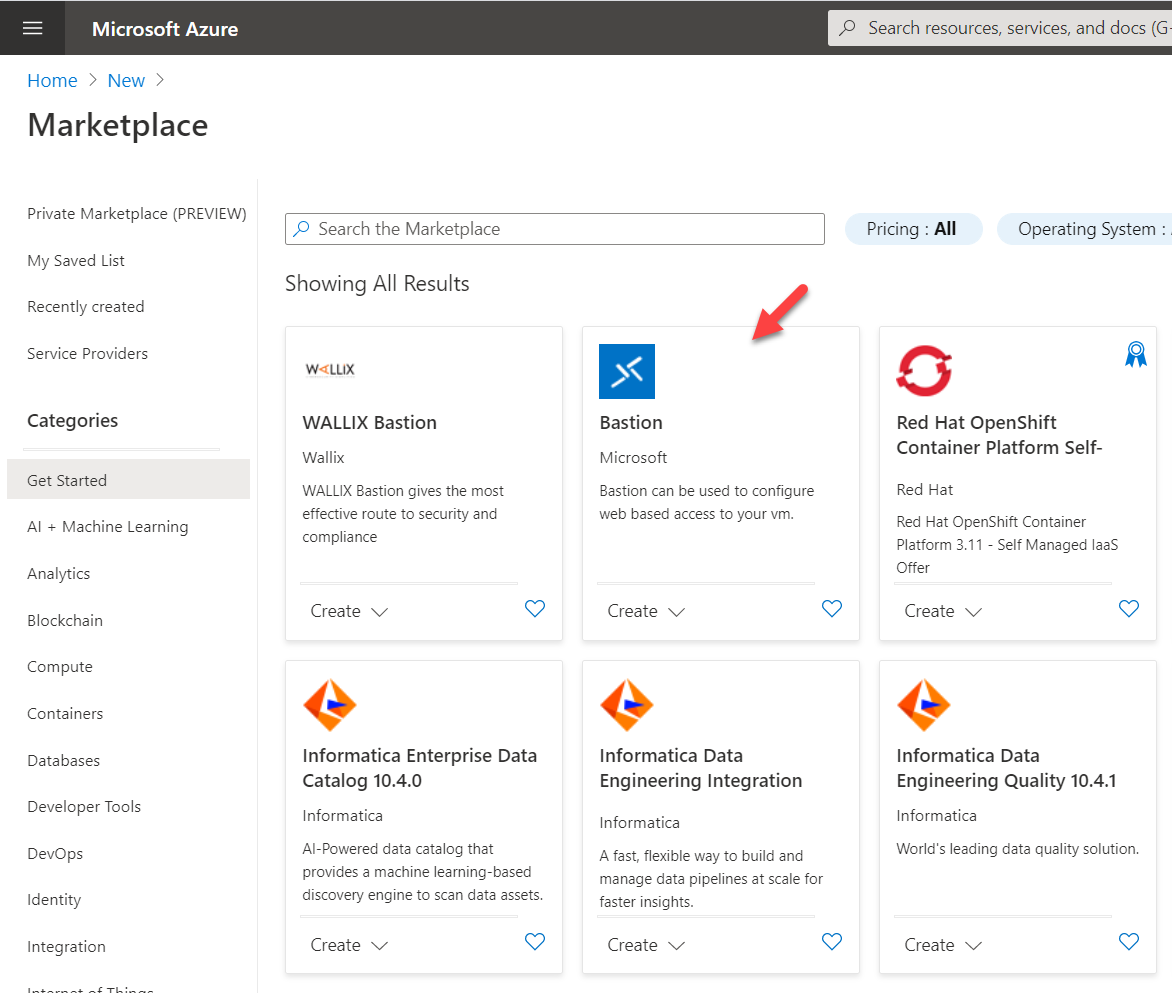
Task: Select the DevOps category
Action: click(55, 853)
